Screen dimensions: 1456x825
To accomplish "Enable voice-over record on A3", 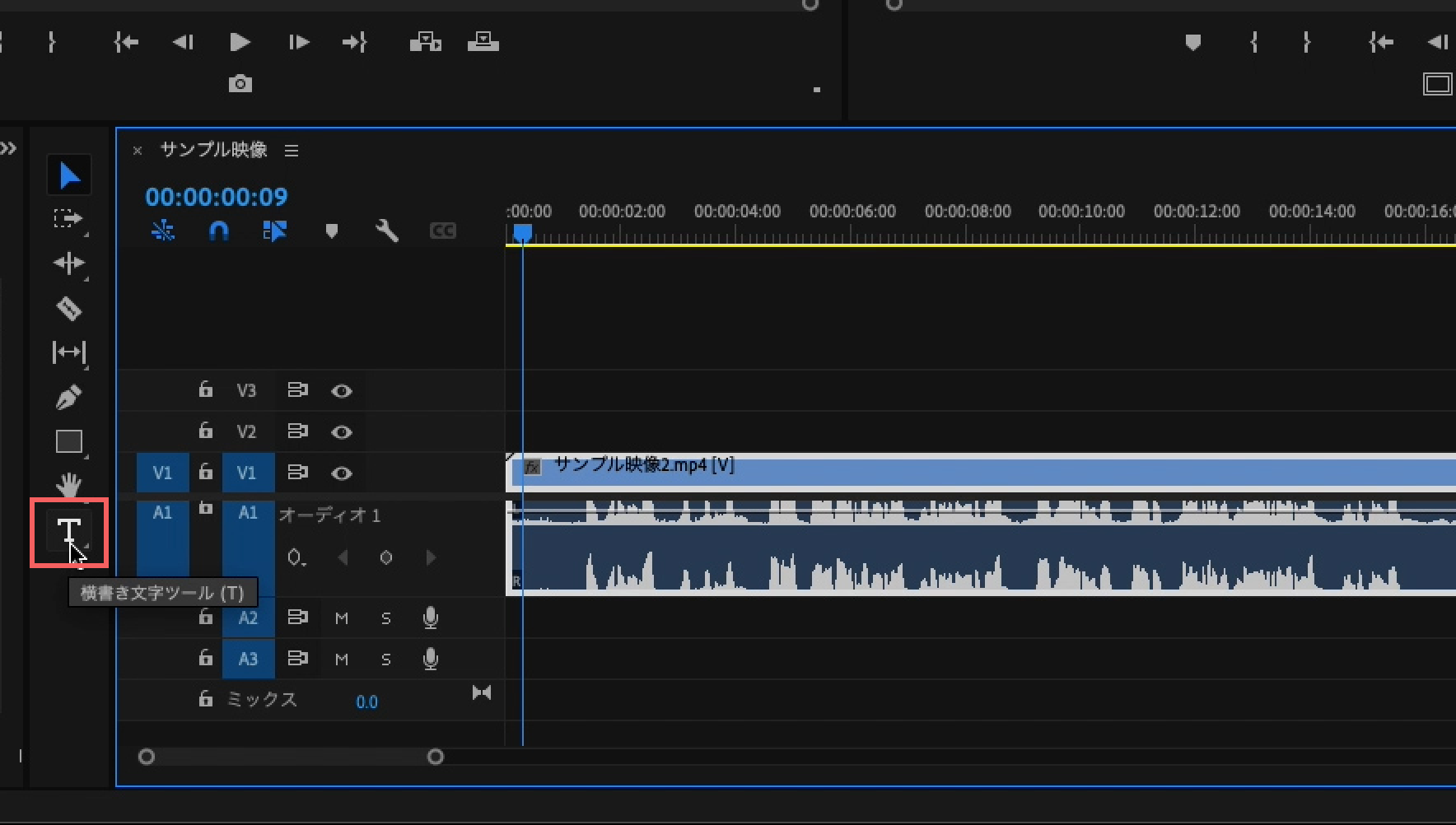I will 430,659.
